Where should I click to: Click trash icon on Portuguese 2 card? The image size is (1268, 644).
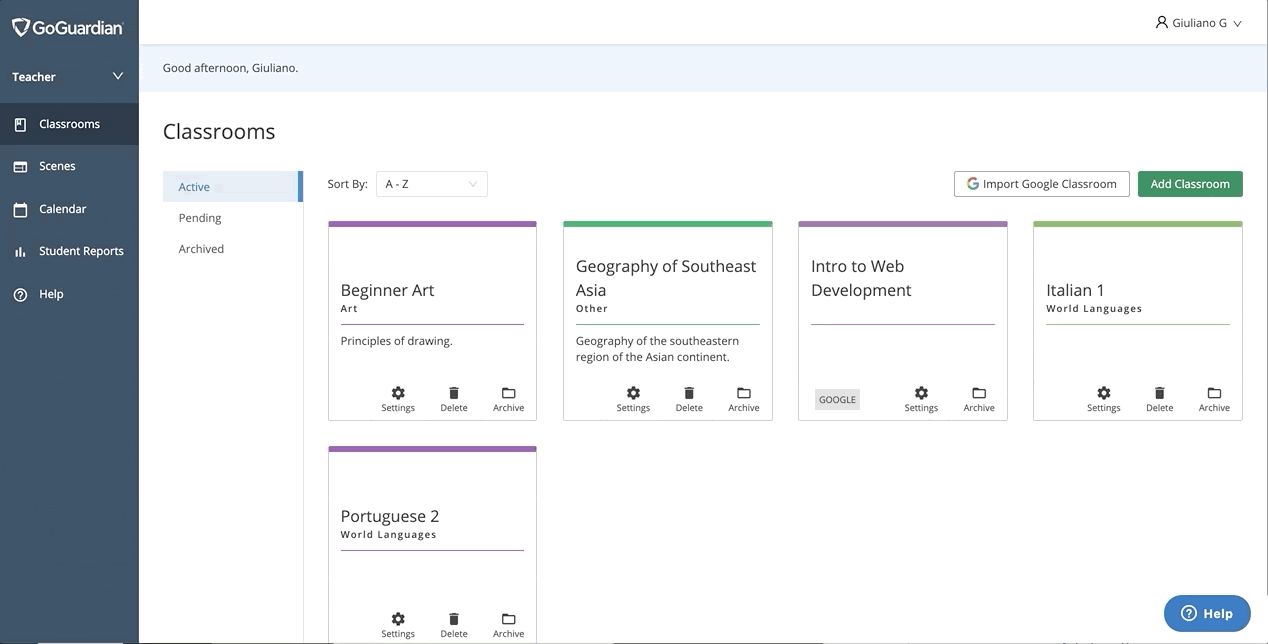point(454,624)
